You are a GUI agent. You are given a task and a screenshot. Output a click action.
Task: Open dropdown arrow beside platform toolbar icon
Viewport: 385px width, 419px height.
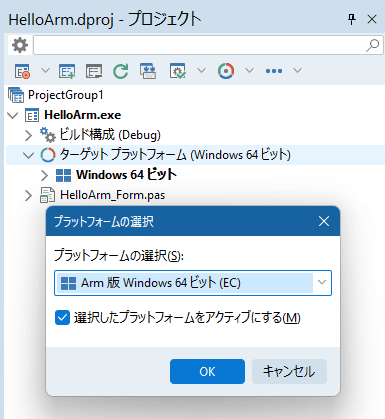click(x=249, y=70)
